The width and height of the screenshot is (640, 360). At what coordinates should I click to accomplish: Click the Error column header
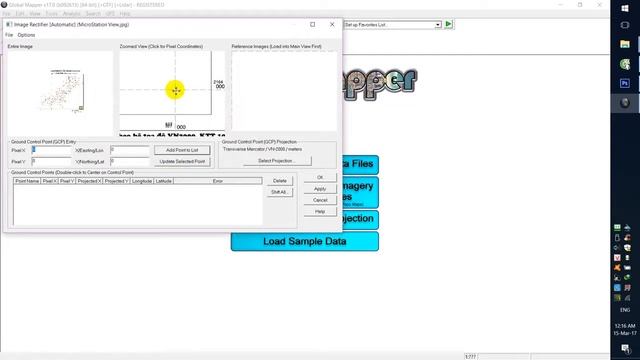pyautogui.click(x=218, y=181)
